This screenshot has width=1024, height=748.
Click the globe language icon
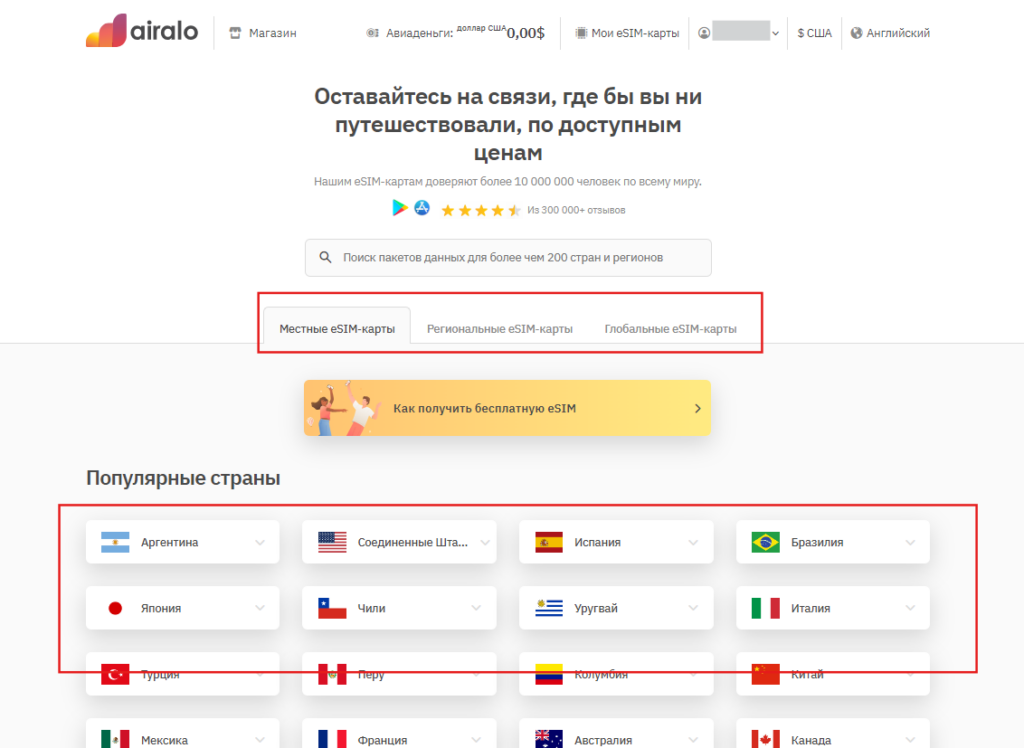coord(856,33)
